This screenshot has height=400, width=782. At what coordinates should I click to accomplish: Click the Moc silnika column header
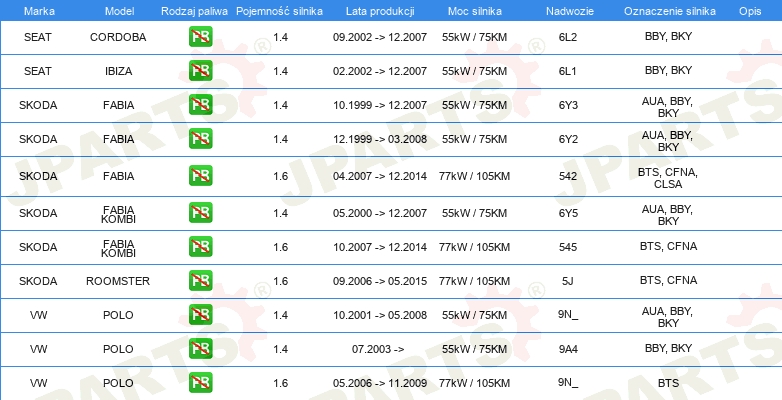point(475,11)
